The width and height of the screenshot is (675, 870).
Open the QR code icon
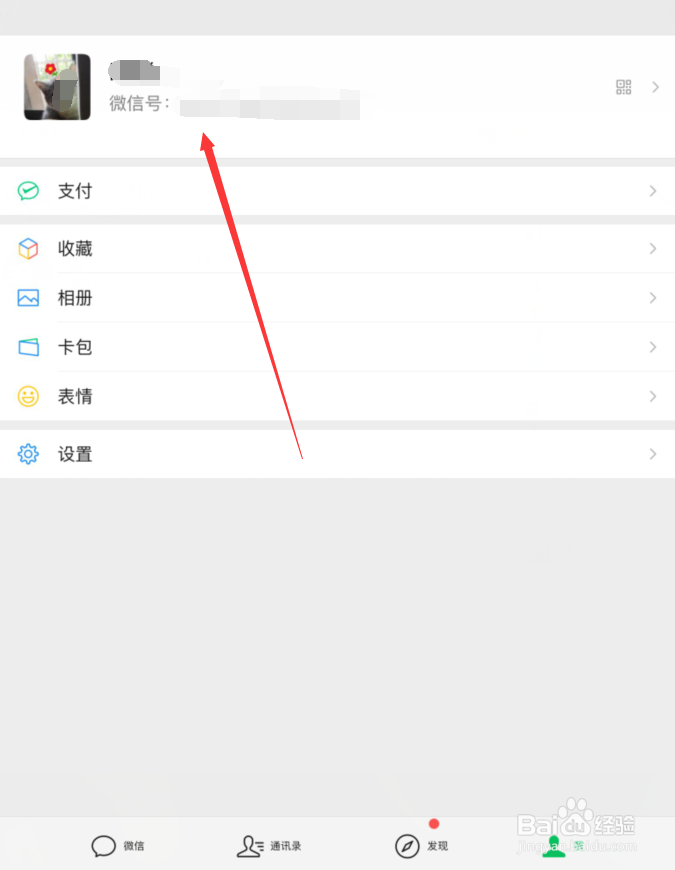tap(623, 87)
